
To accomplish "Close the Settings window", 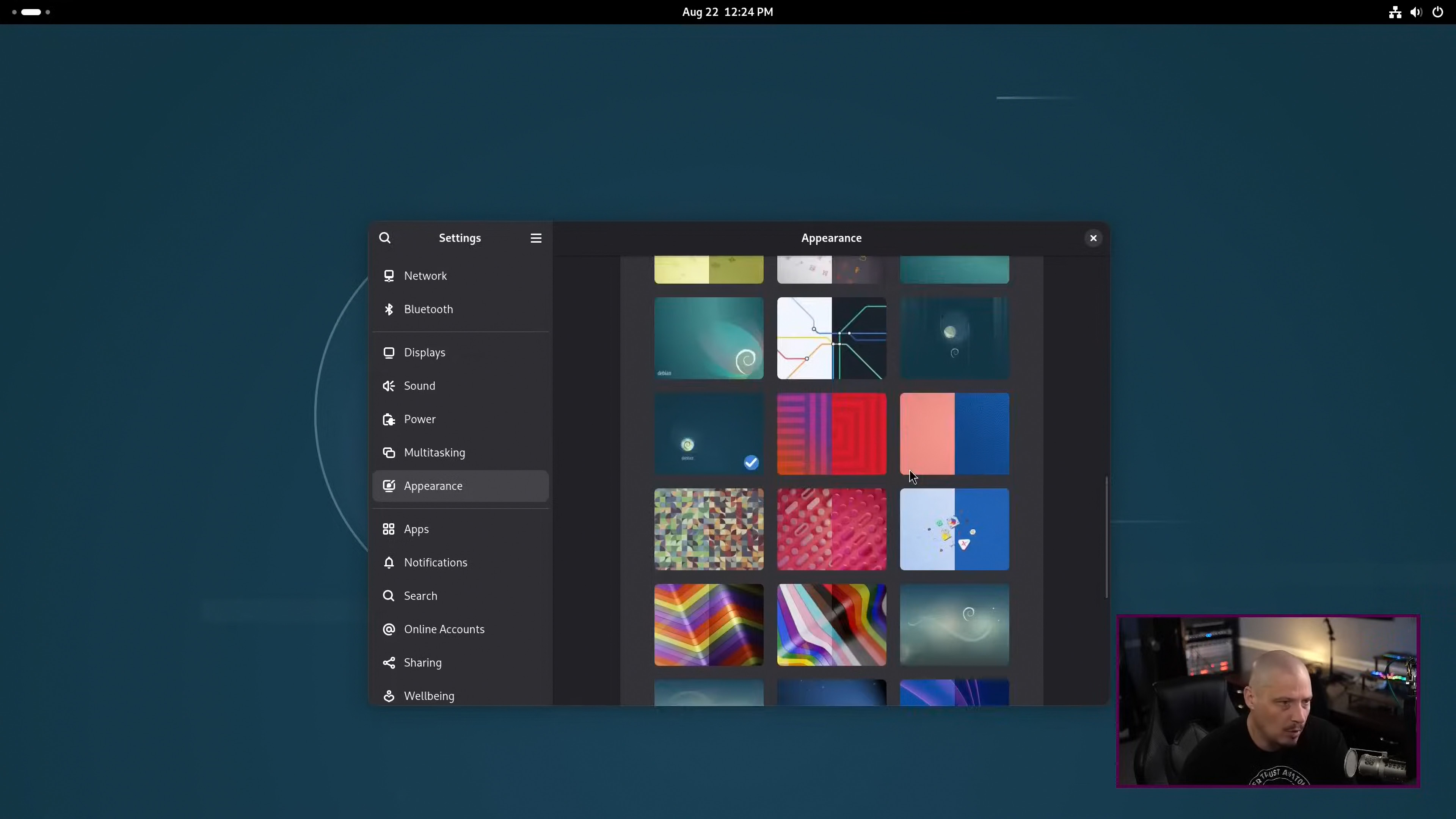I will (1093, 238).
